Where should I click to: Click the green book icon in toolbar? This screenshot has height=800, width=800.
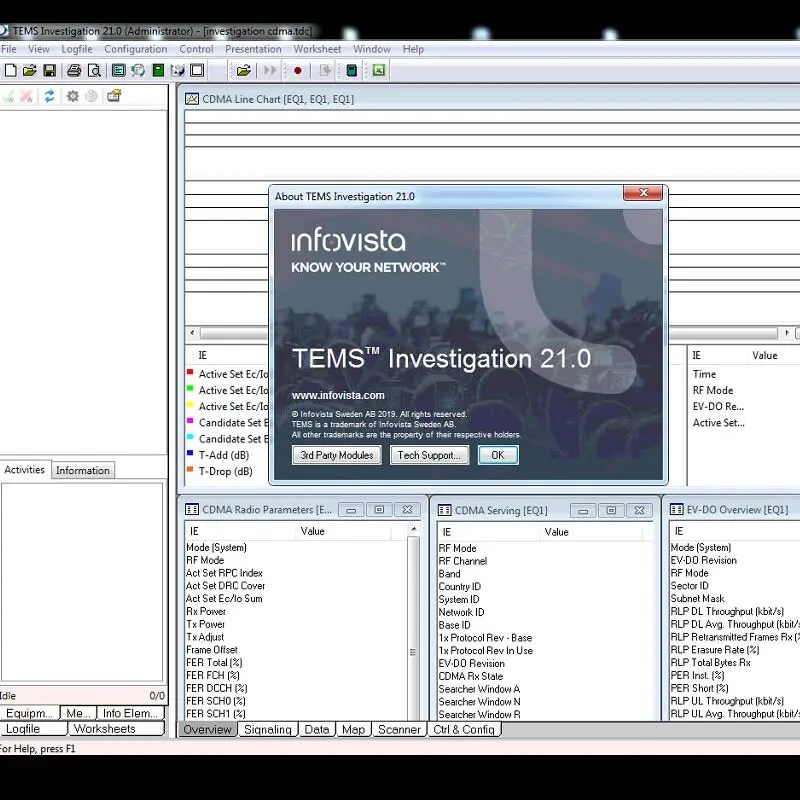pyautogui.click(x=158, y=70)
